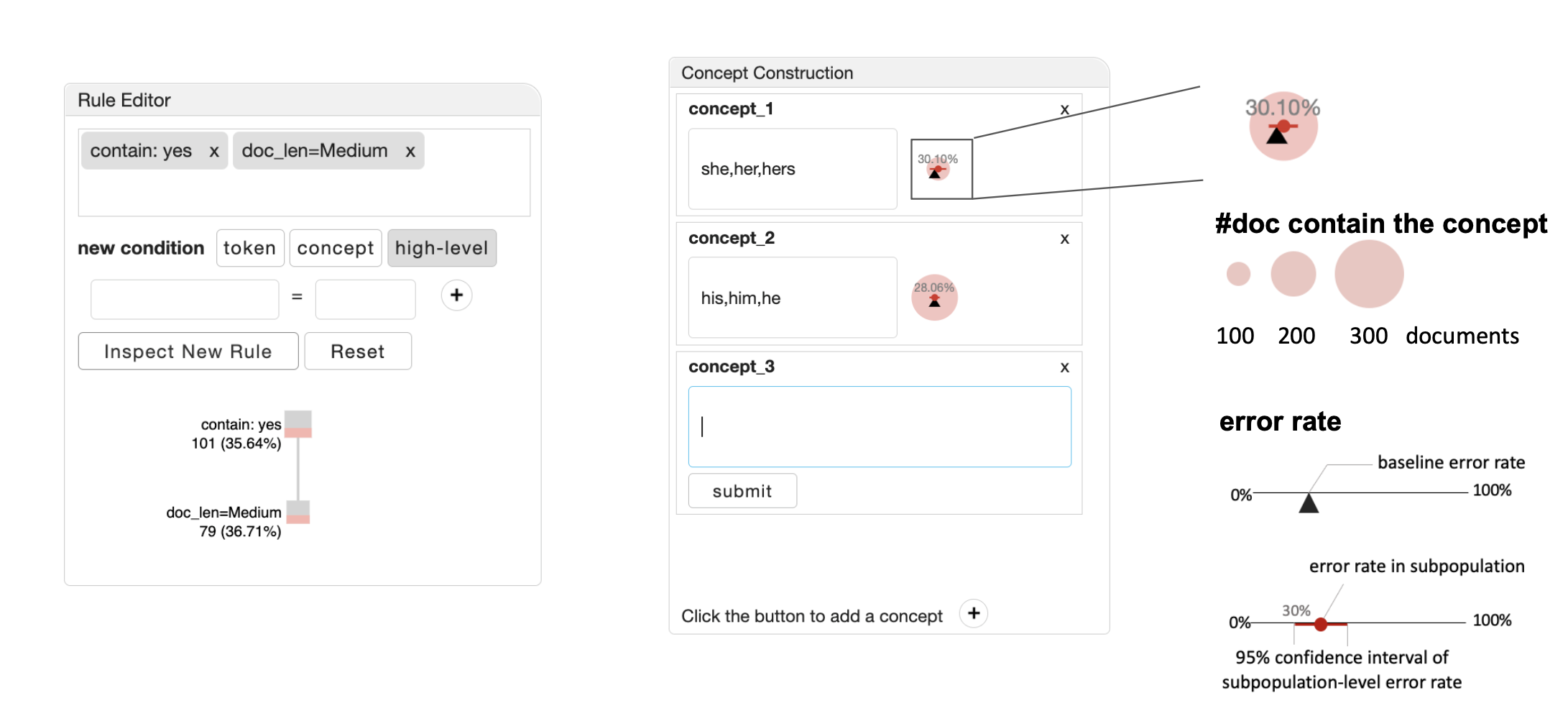Delete concept_2 with its x icon
Screen dimensions: 1568x716
click(x=1064, y=239)
